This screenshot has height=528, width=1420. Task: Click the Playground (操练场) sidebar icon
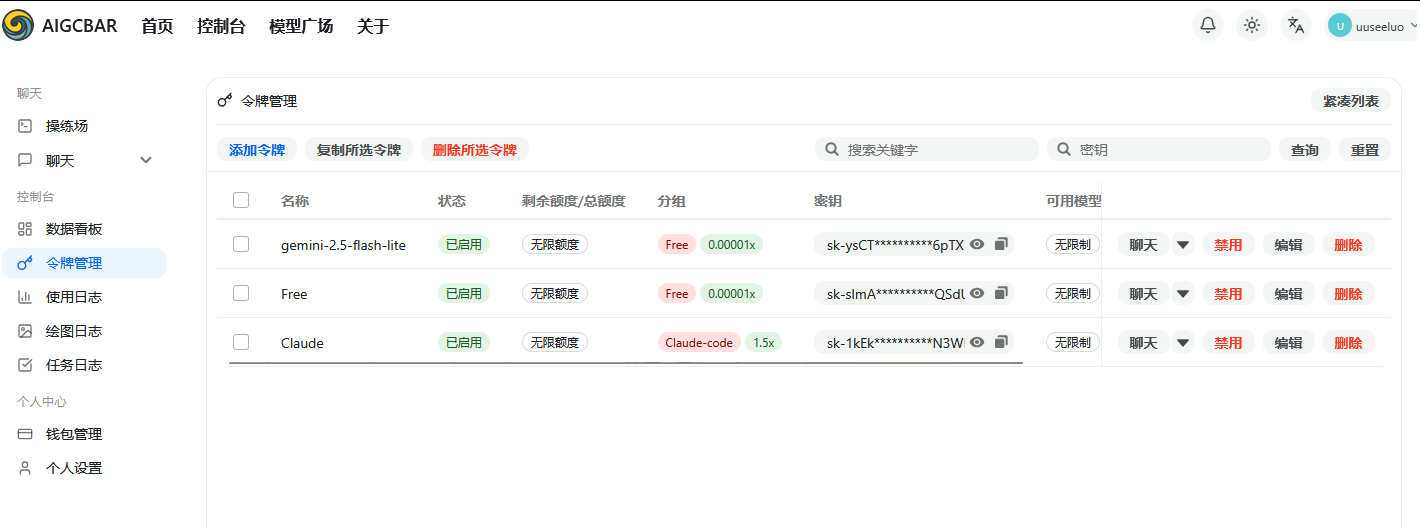25,126
